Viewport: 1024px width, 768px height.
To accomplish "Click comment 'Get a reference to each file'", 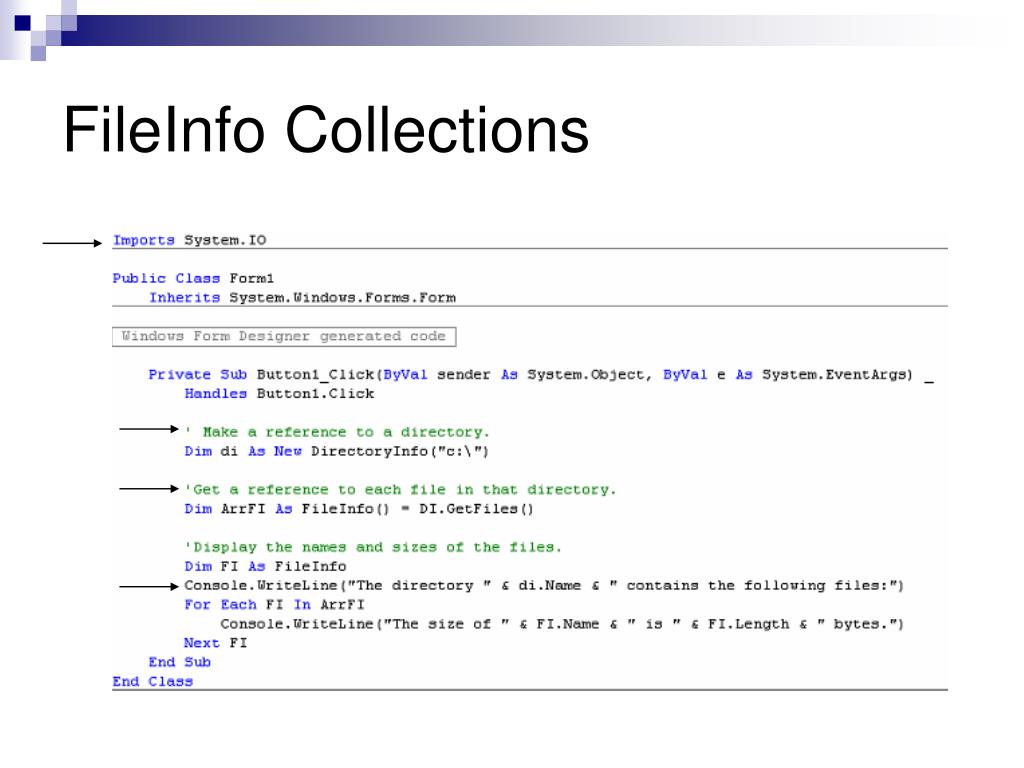I will 400,490.
